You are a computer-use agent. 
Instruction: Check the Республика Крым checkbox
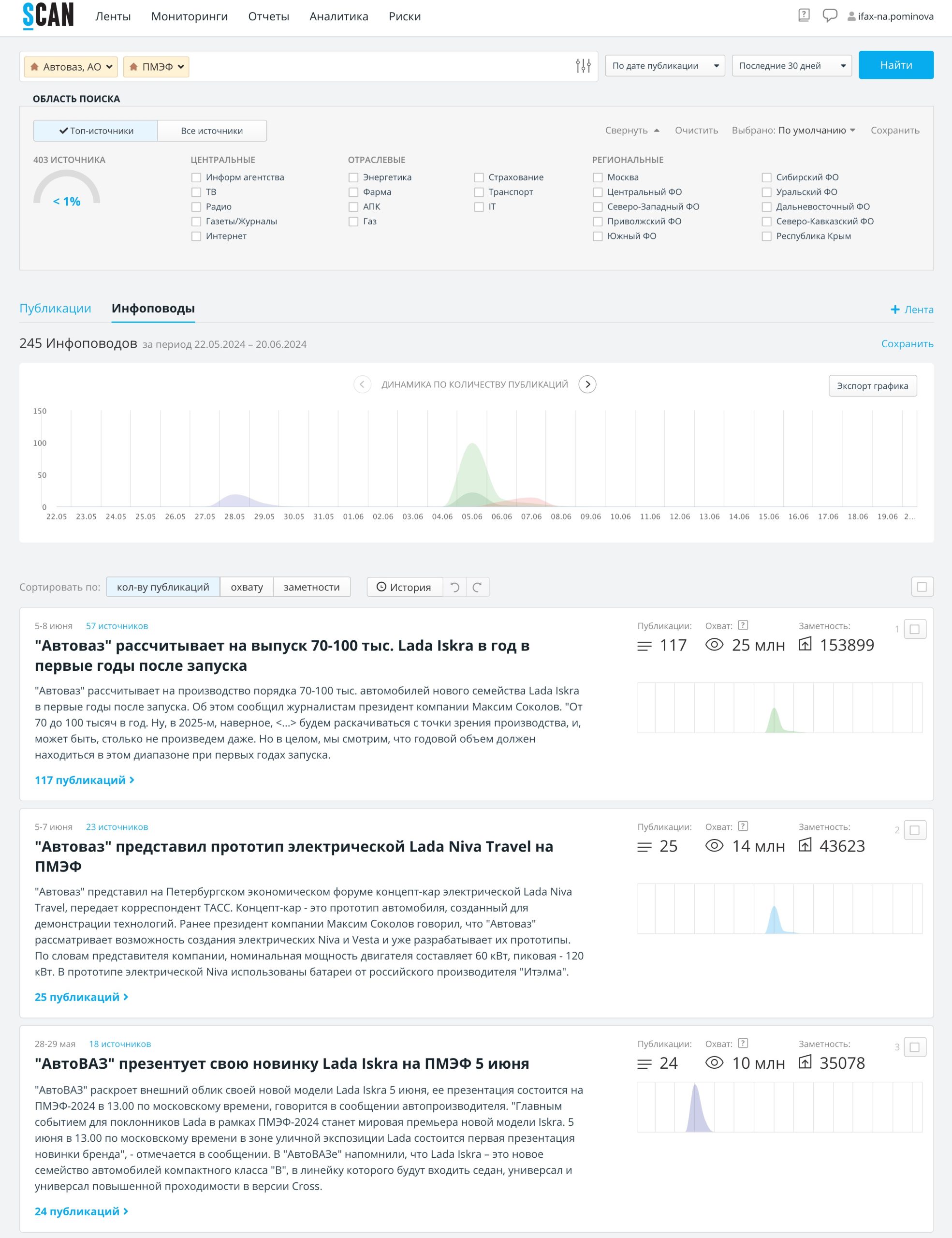766,236
